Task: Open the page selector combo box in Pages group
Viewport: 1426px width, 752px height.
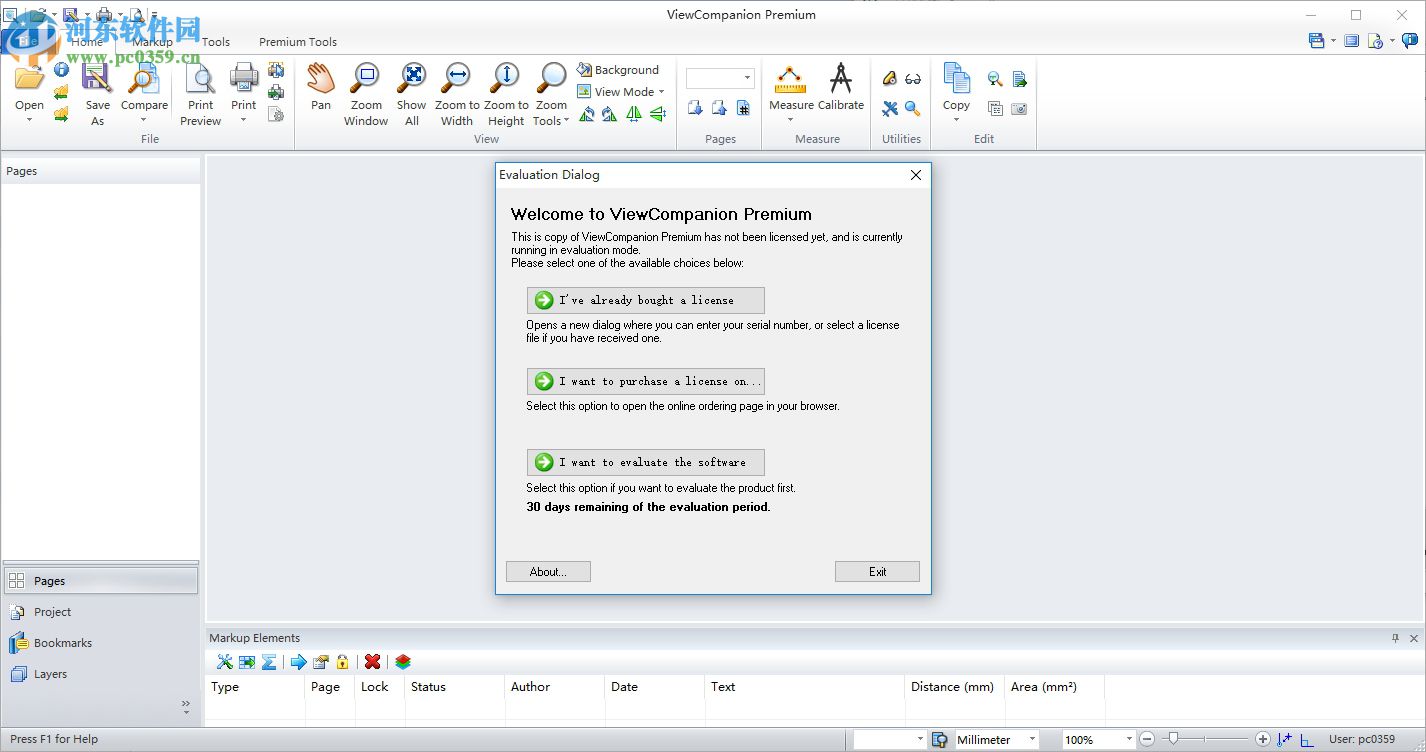Action: (x=720, y=78)
